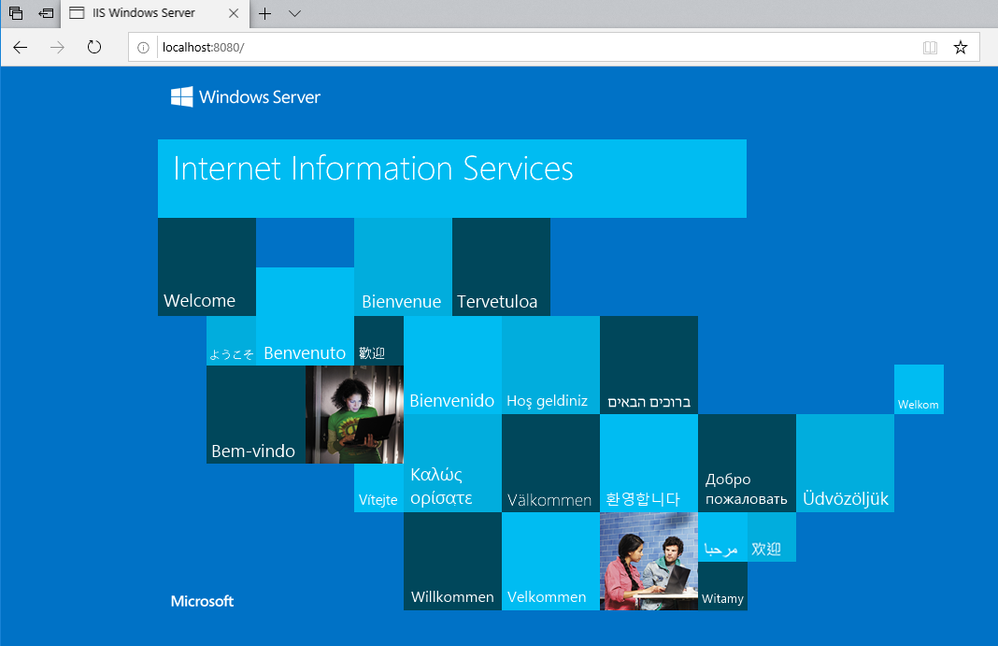
Task: Click the forward navigation arrow
Action: pos(57,47)
